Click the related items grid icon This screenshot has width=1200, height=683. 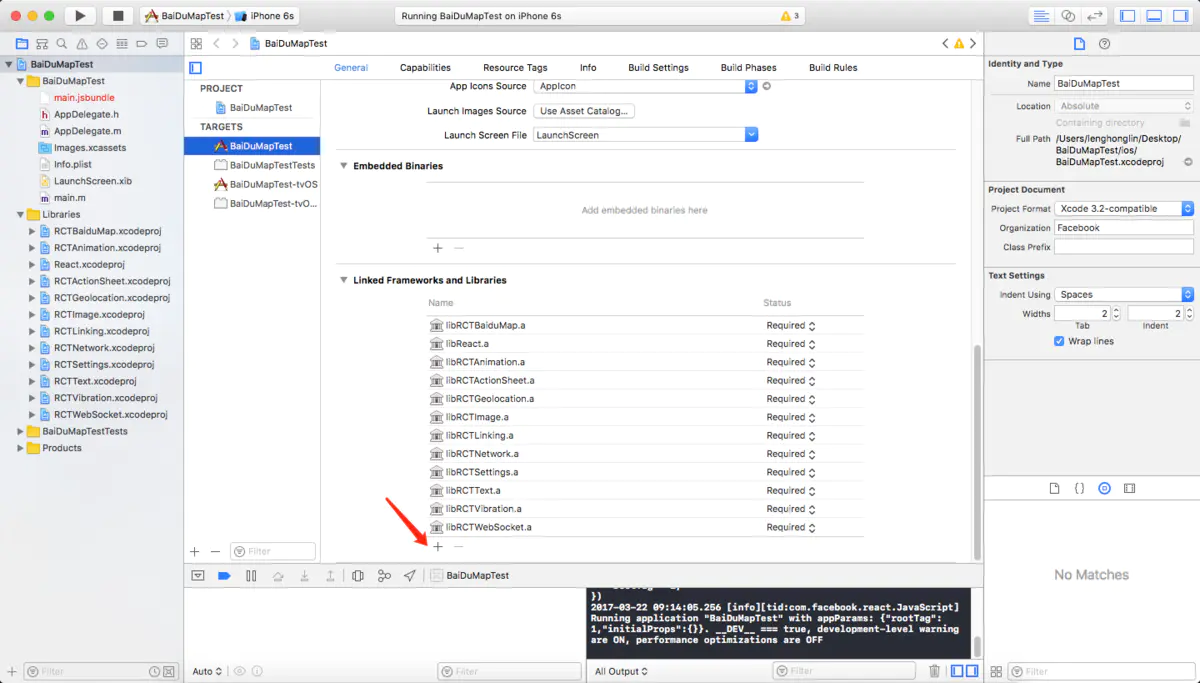(x=196, y=44)
